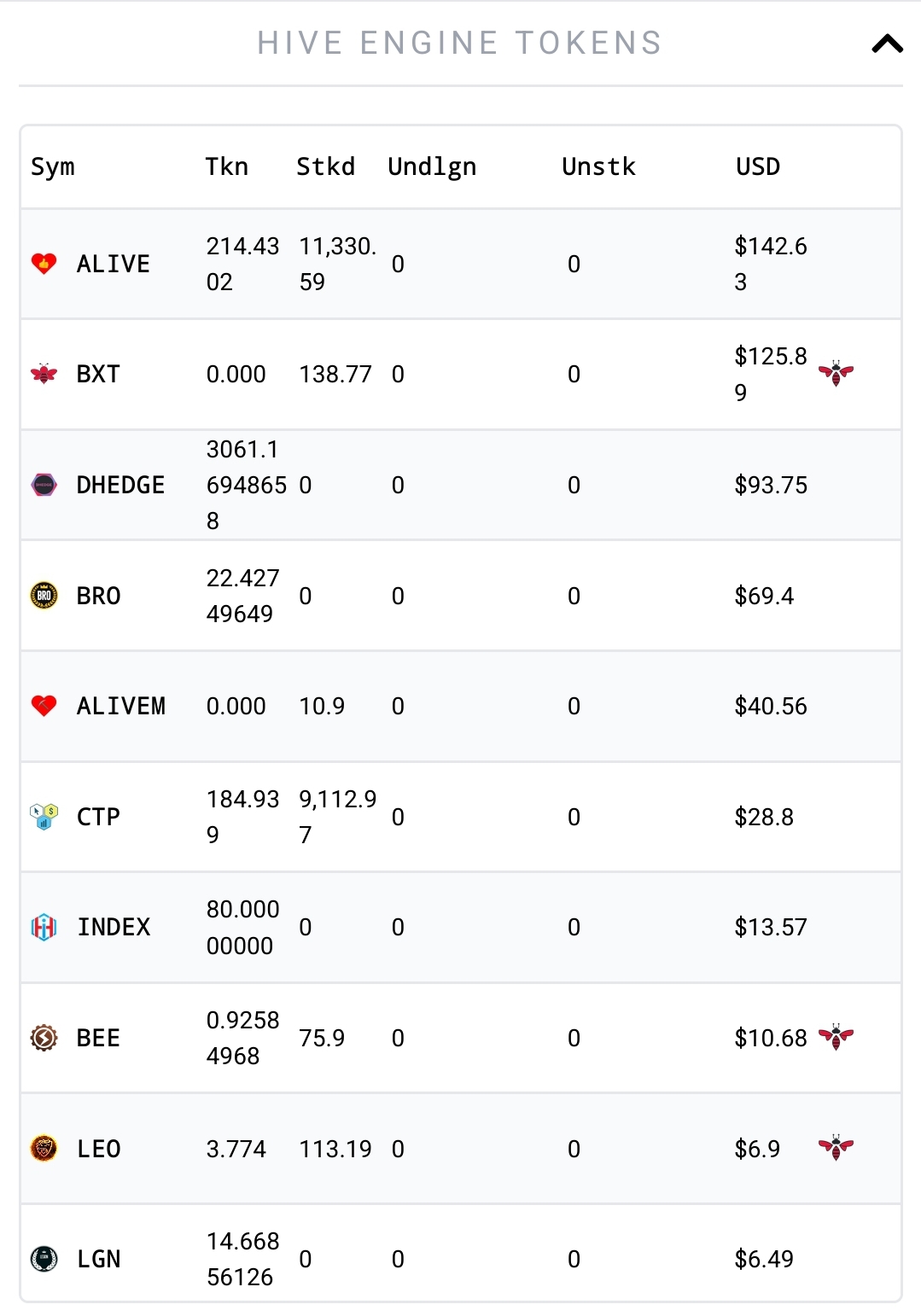Click the DHEDGE token hexagon icon

(44, 485)
